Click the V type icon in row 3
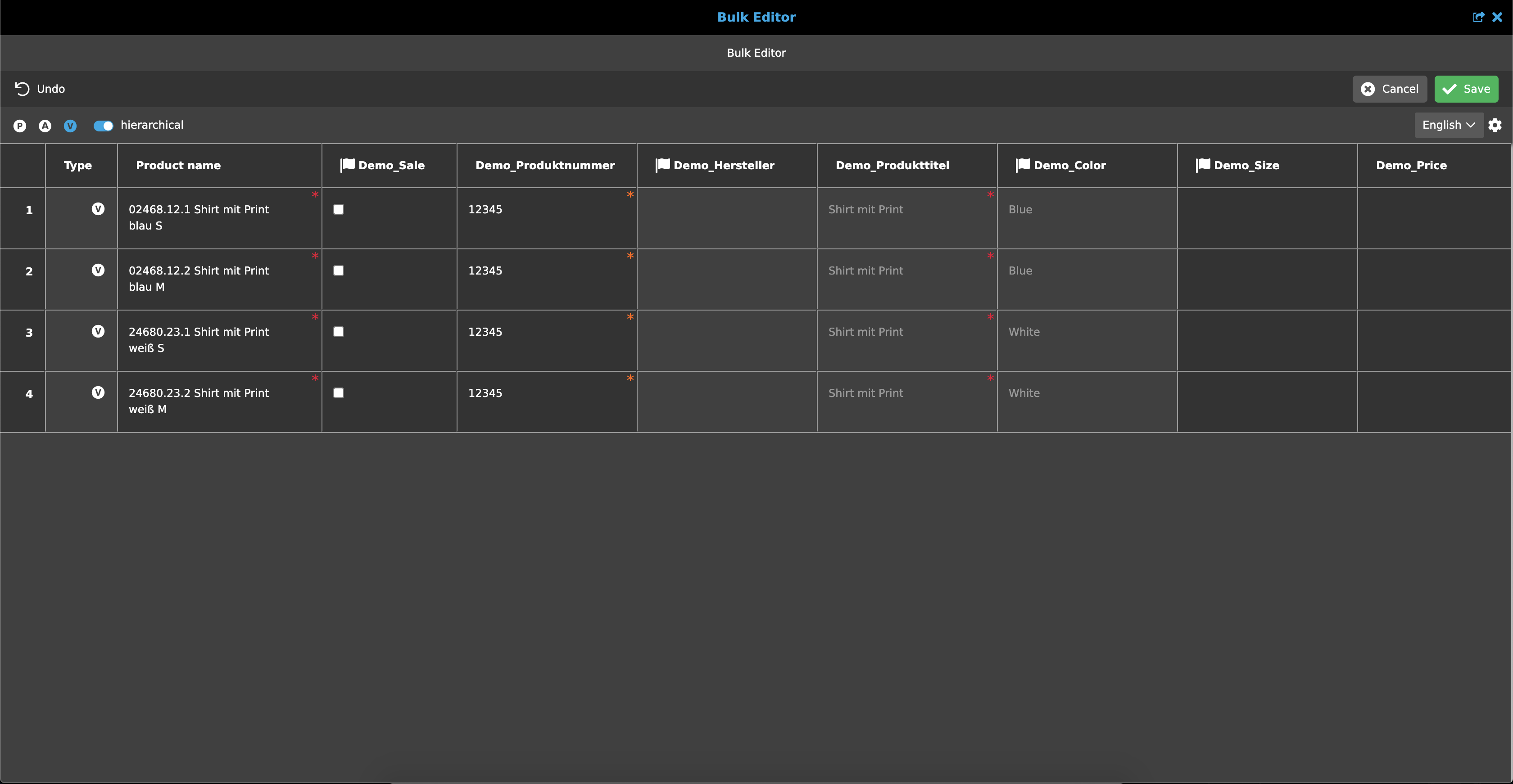1513x784 pixels. click(98, 332)
